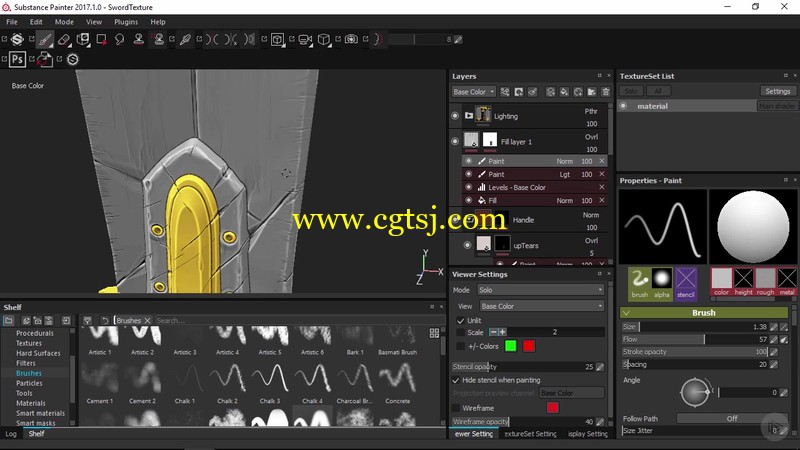Hide the upTears layer

coord(467,245)
